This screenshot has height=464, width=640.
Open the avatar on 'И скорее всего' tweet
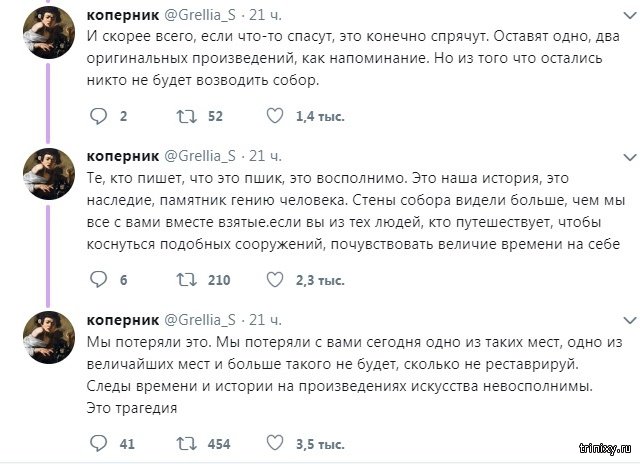(46, 30)
